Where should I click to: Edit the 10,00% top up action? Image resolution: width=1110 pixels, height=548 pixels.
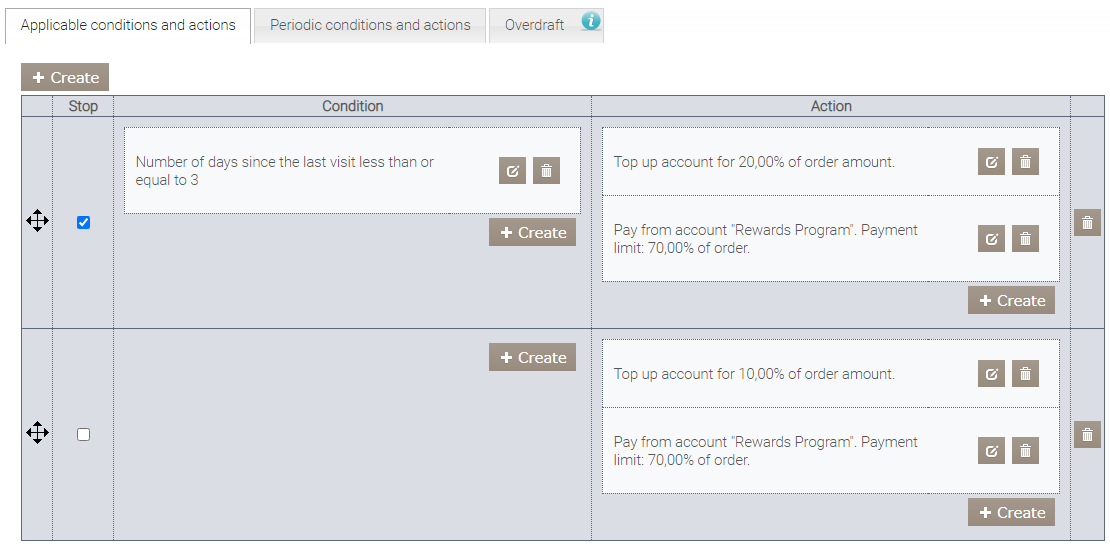(x=991, y=374)
